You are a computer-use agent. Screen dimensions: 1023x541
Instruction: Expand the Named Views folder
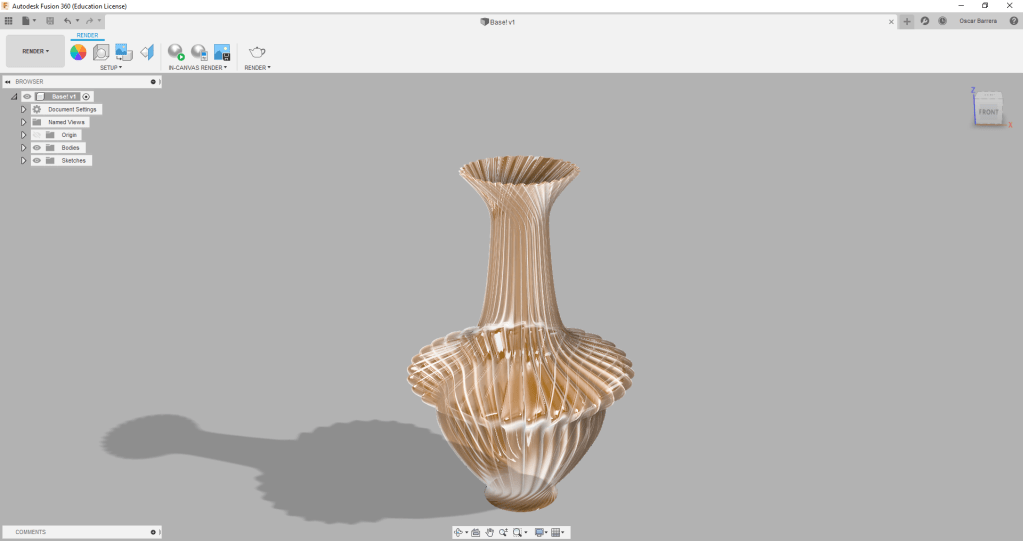23,122
